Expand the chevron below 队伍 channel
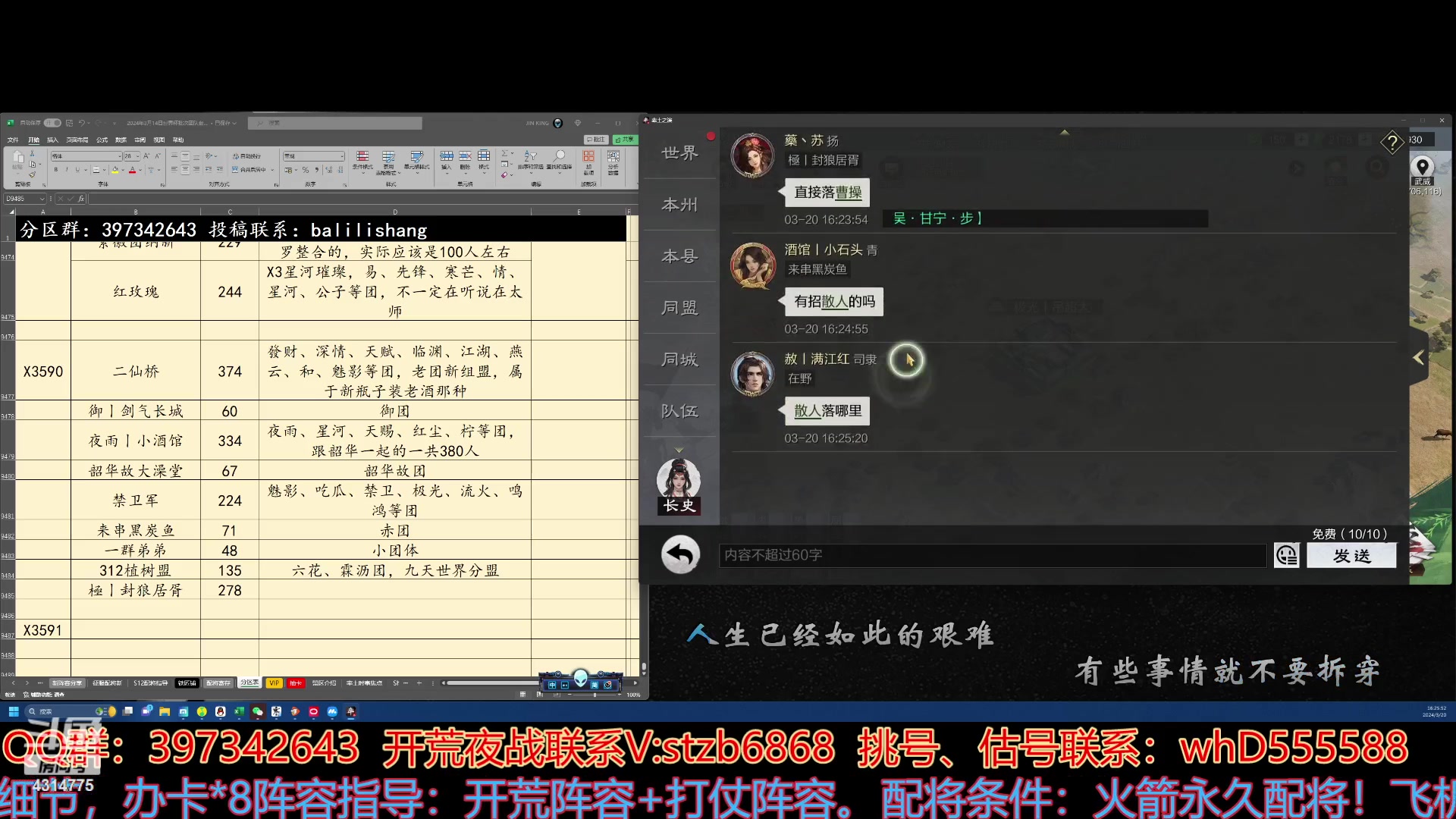 679,450
